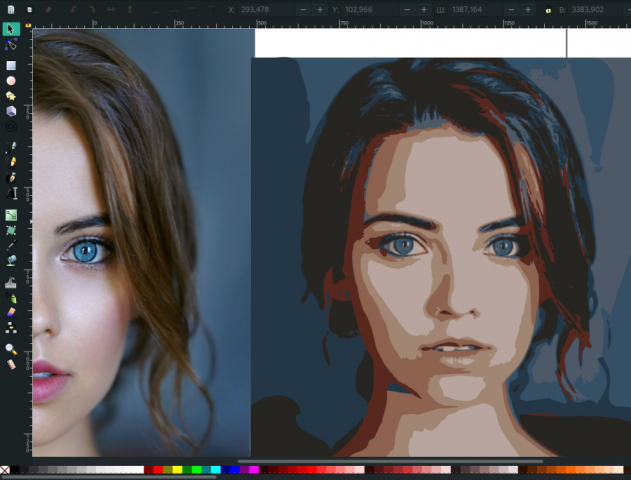Select the Connector diagram tool
Screen dimensions: 631x480
tap(11, 328)
